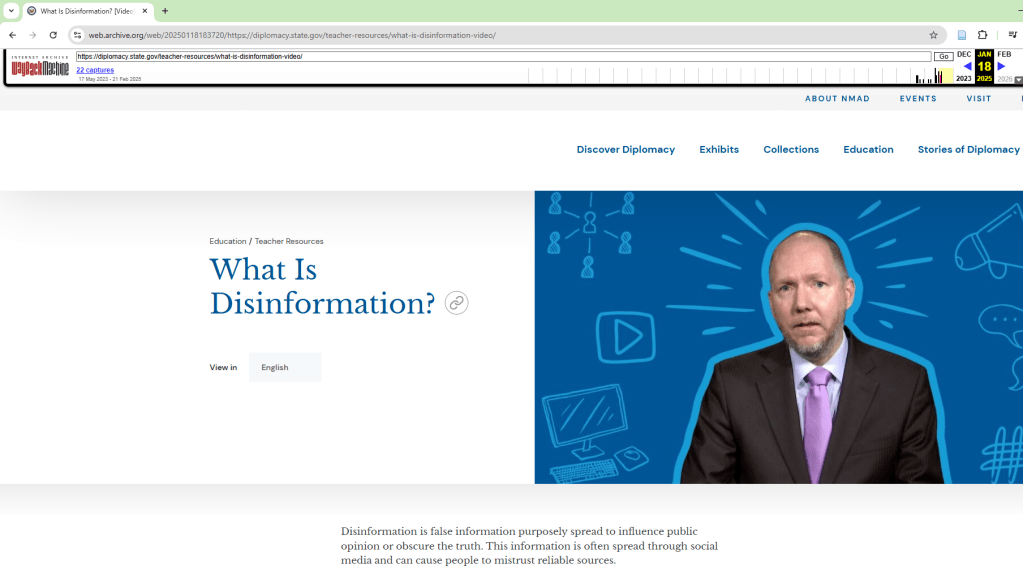Open a new browser tab

click(x=165, y=11)
